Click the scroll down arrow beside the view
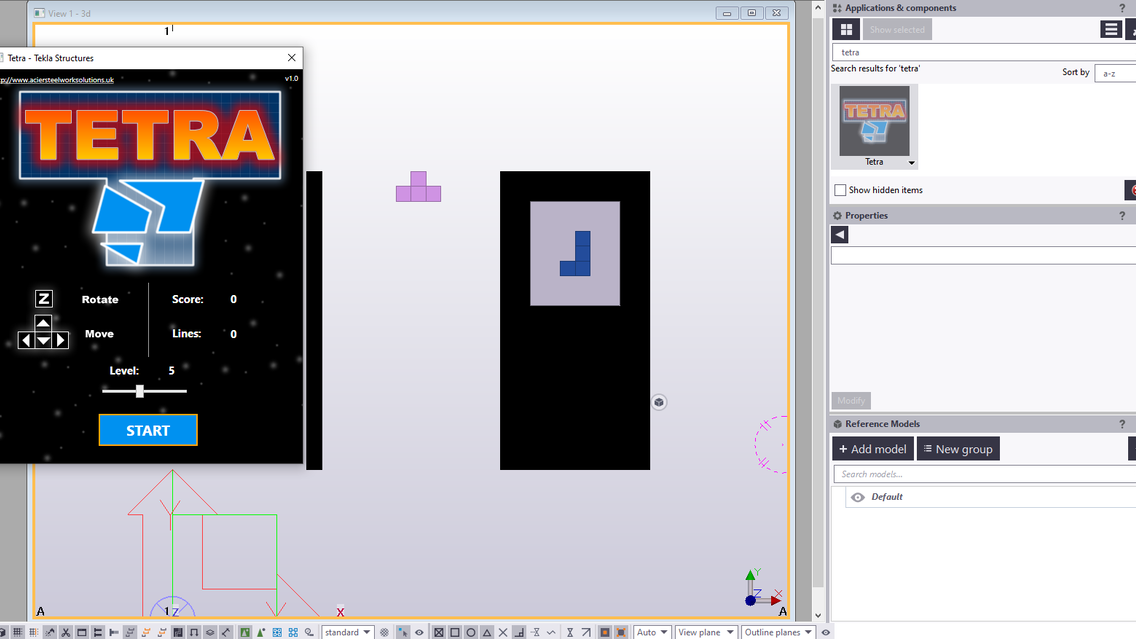This screenshot has height=639, width=1136. click(818, 616)
